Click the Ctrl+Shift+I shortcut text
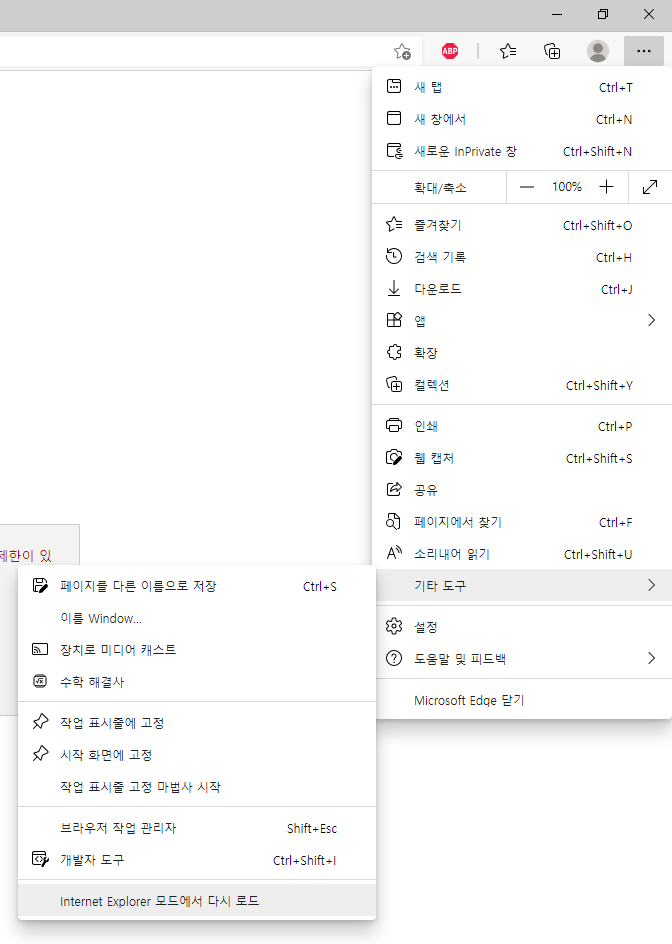 [305, 860]
